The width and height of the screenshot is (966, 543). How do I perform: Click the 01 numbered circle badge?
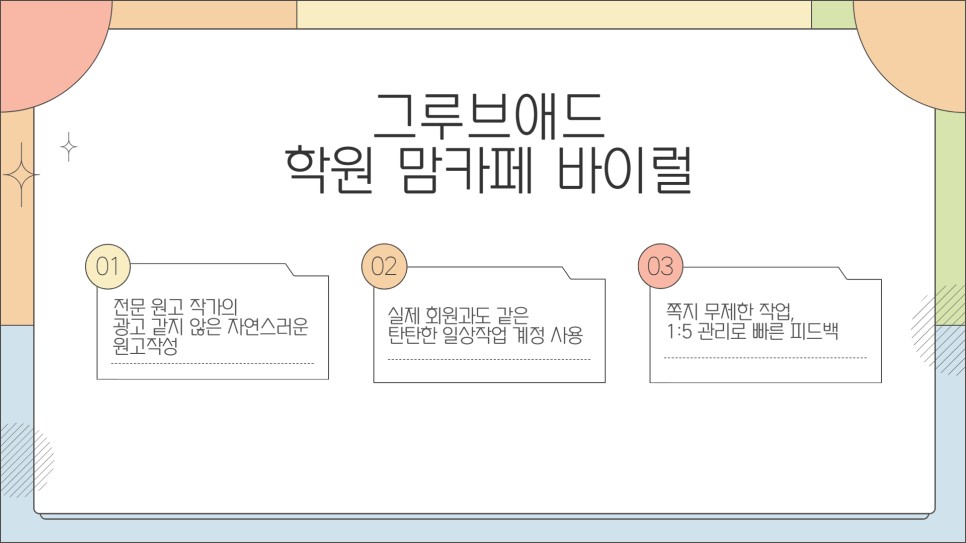108,266
